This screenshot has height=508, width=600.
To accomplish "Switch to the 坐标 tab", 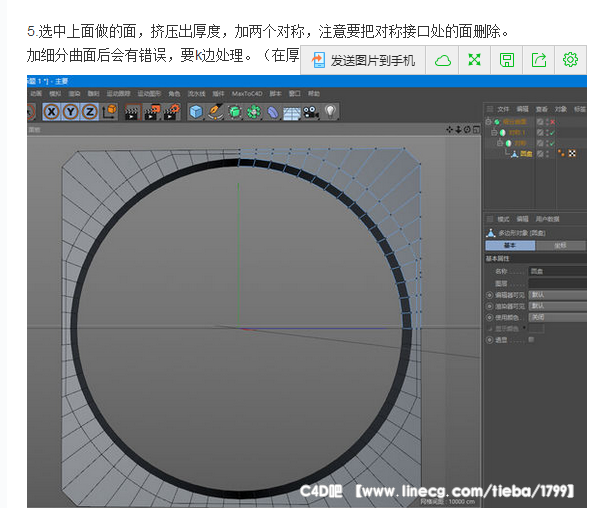I will click(561, 245).
